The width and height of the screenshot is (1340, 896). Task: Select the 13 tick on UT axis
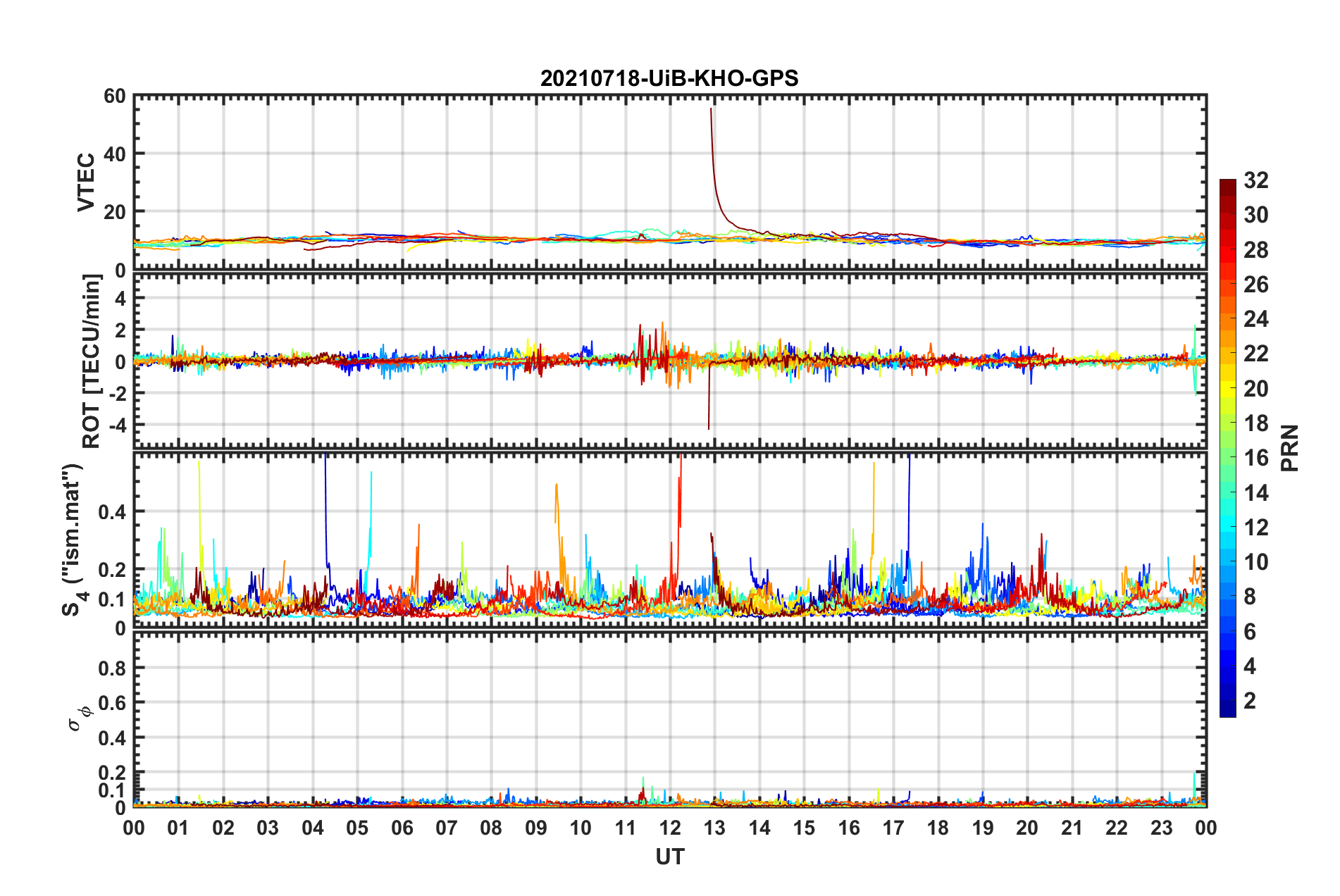[x=715, y=828]
